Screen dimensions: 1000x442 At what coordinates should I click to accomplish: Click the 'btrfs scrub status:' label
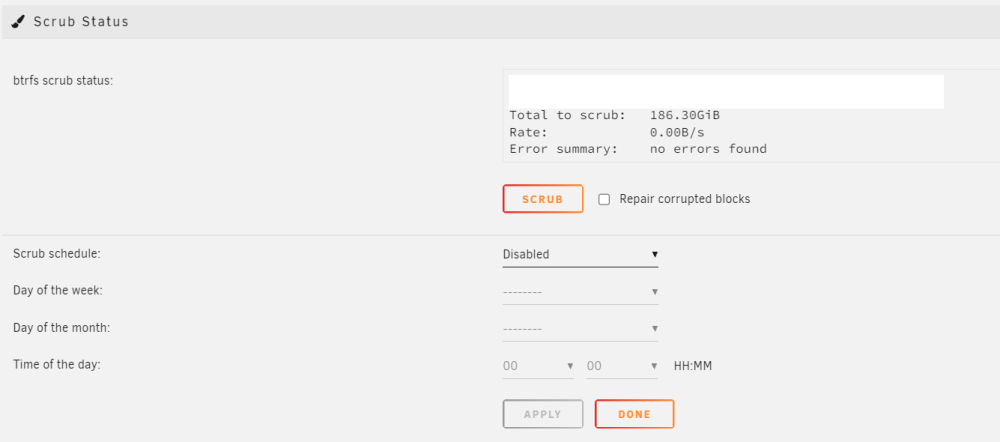coord(63,82)
